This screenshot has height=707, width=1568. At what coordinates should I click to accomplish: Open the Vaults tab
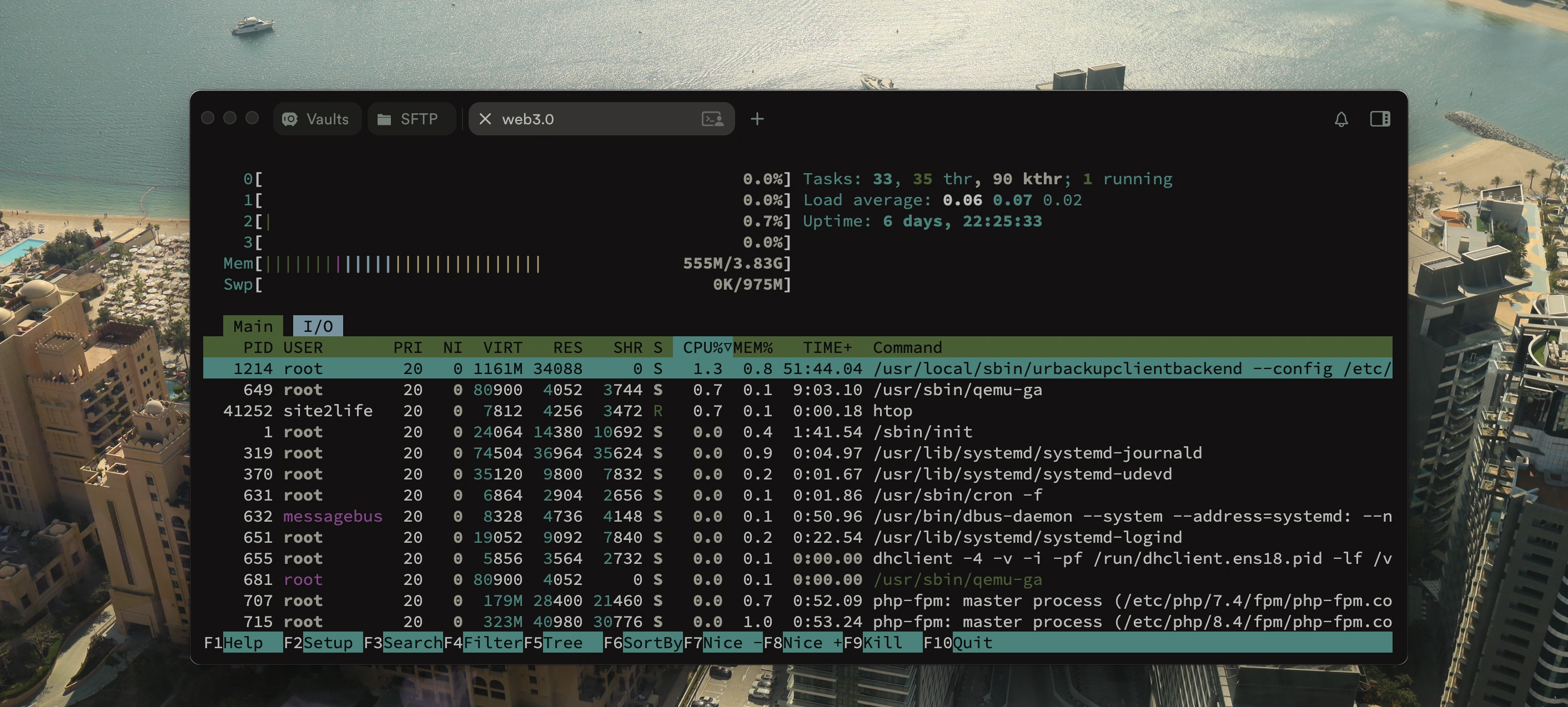tap(327, 119)
